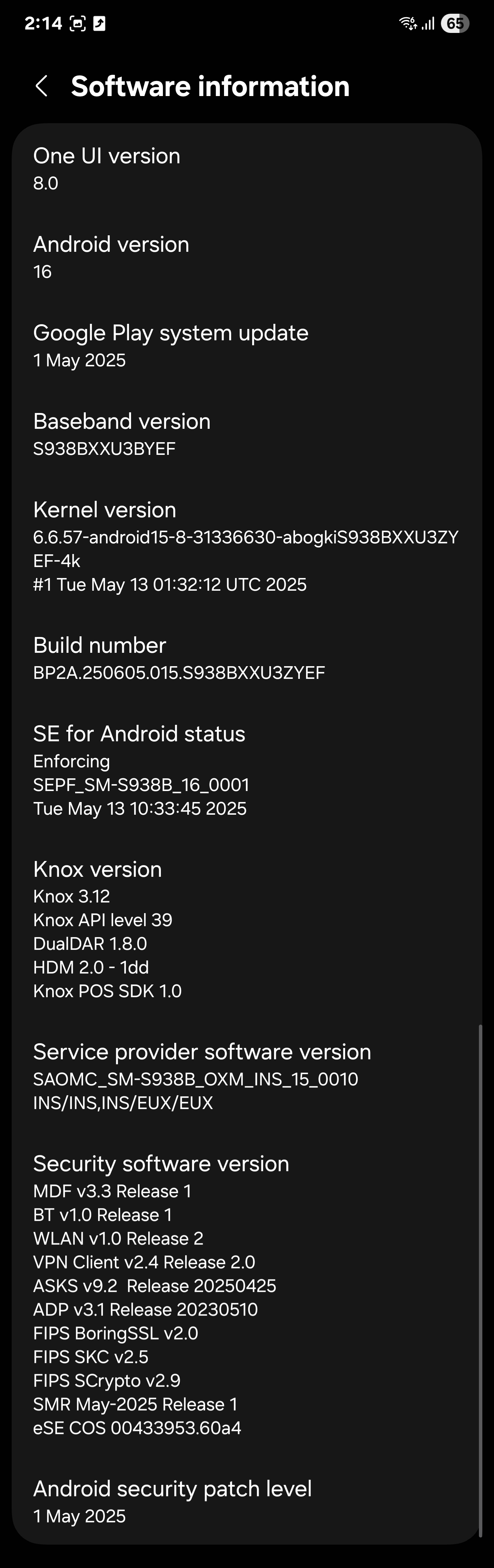Open the One UI version entry
The image size is (494, 1568).
coord(247,169)
